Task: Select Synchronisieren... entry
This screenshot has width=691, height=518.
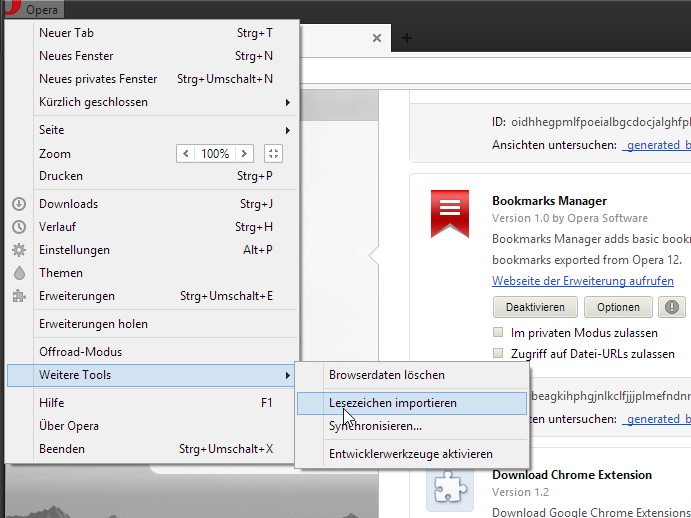Action: coord(412,426)
